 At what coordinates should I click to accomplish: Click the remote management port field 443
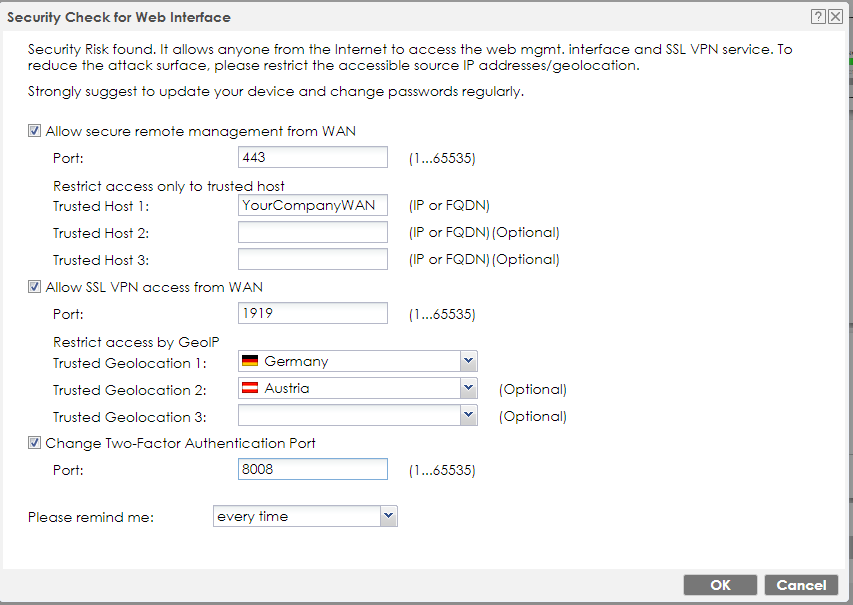[x=313, y=157]
